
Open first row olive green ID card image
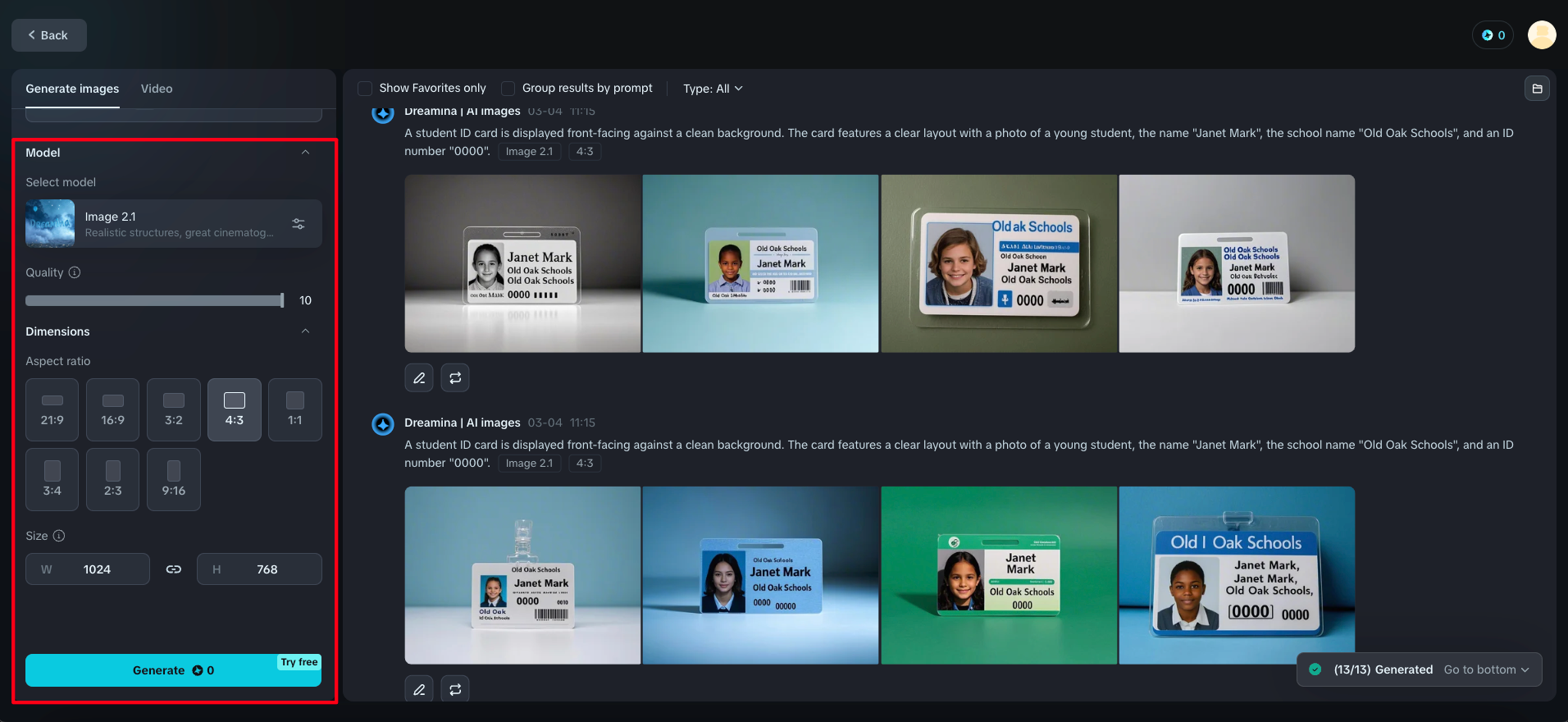click(x=999, y=263)
